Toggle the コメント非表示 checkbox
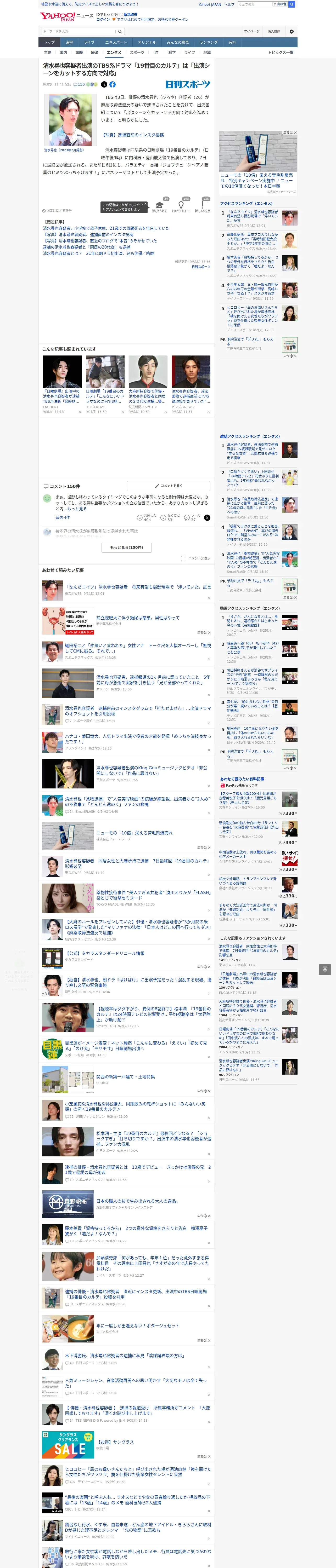Image resolution: width=336 pixels, height=1568 pixels. pyautogui.click(x=183, y=558)
